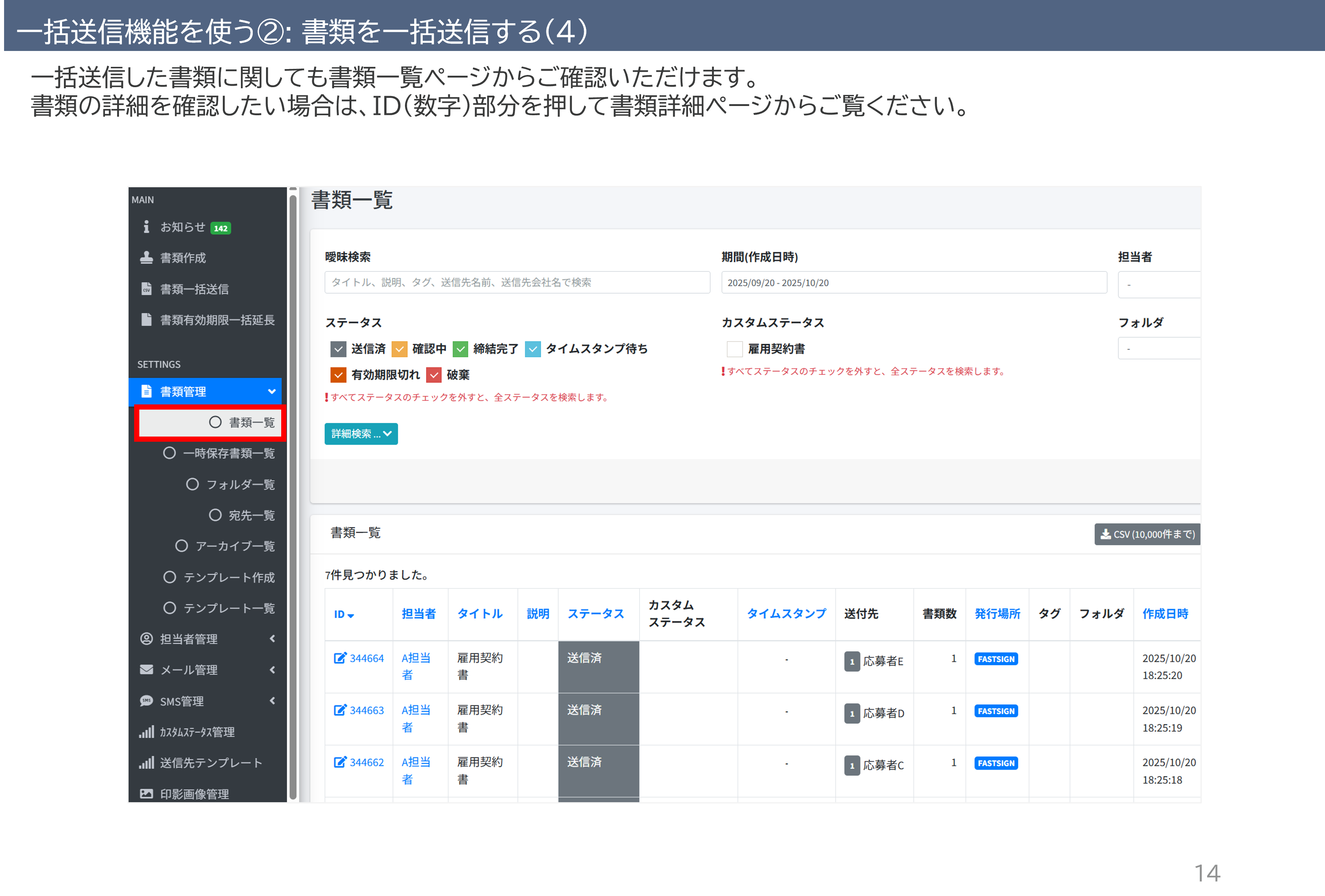This screenshot has height=896, width=1325.
Task: Click the edit icon beside ID 344663
Action: [x=340, y=710]
